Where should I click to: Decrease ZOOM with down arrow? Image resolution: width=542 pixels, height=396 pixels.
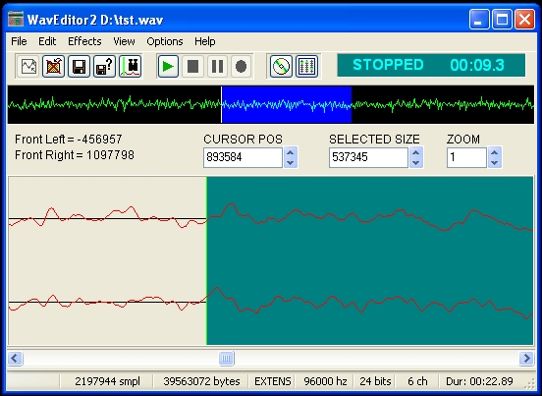(x=495, y=162)
